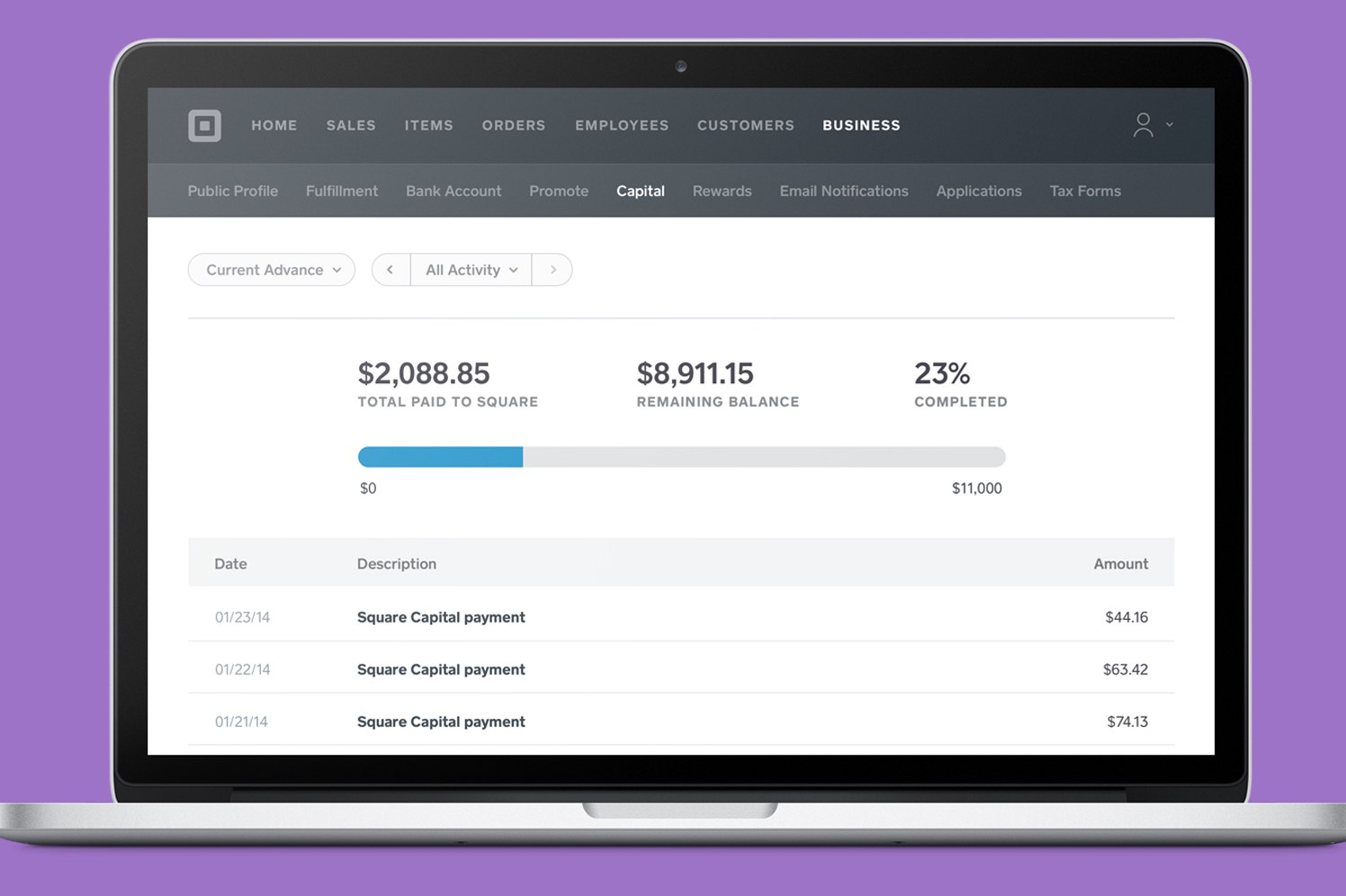Click the $44.16 amount

1126,617
